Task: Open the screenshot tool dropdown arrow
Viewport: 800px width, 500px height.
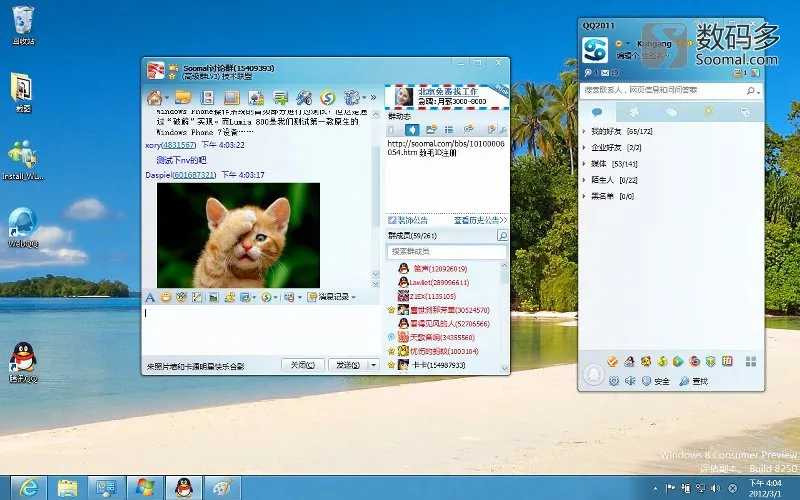Action: coord(254,297)
